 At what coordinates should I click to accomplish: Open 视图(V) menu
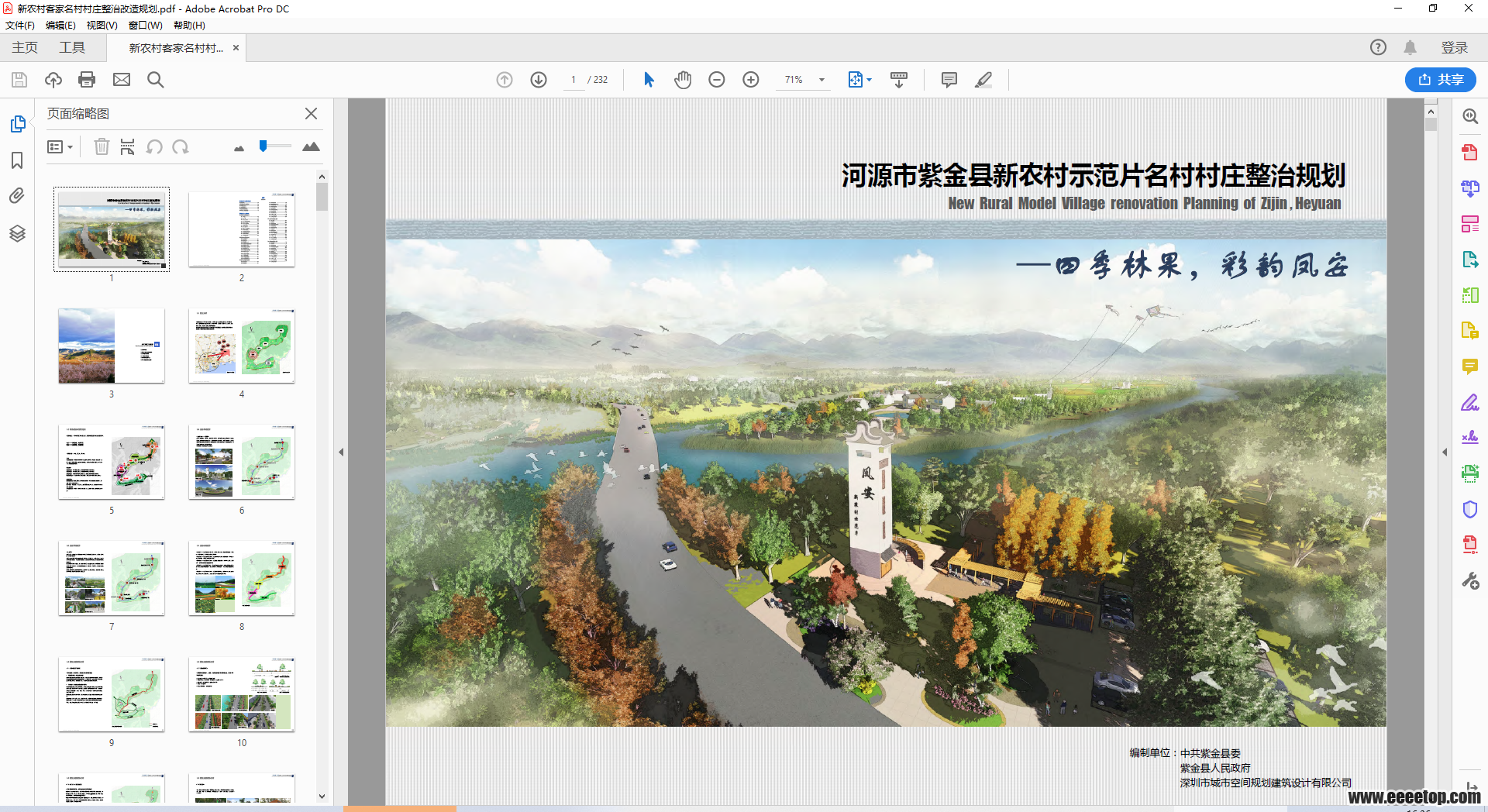pos(102,26)
